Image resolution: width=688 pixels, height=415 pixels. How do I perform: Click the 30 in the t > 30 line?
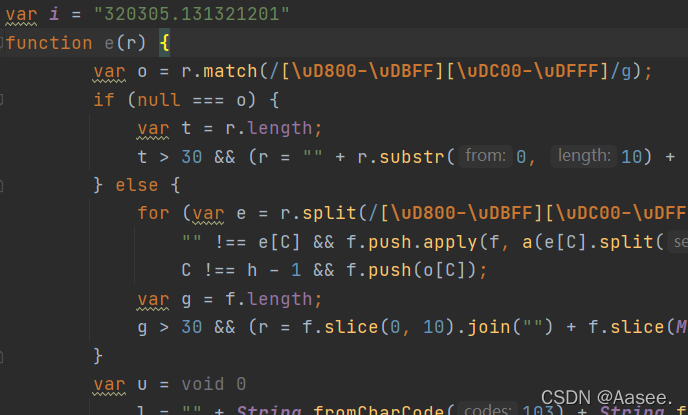(192, 157)
